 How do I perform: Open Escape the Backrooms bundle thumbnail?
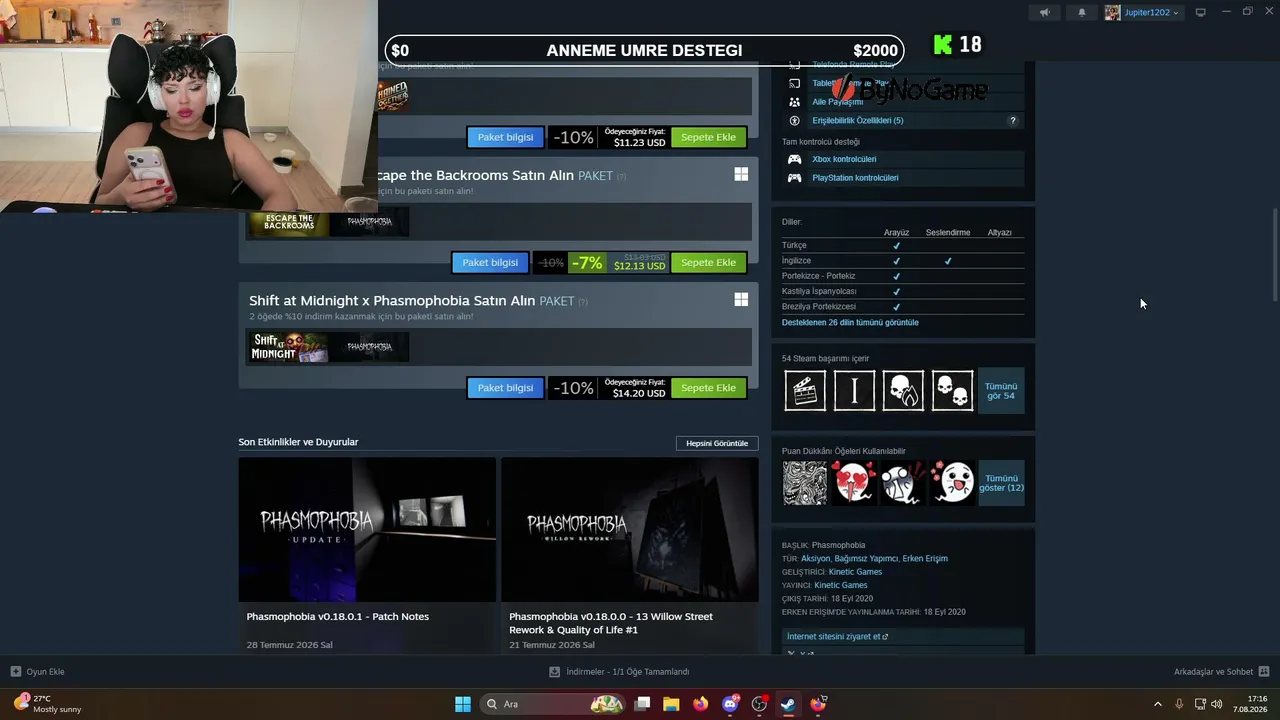(x=289, y=222)
